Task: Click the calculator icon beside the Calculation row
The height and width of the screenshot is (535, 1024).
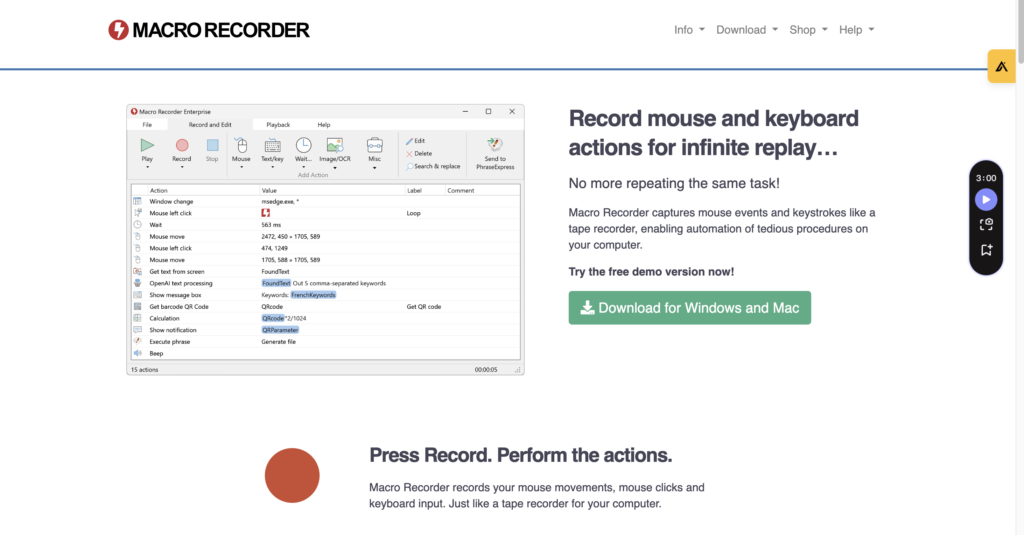Action: [138, 318]
